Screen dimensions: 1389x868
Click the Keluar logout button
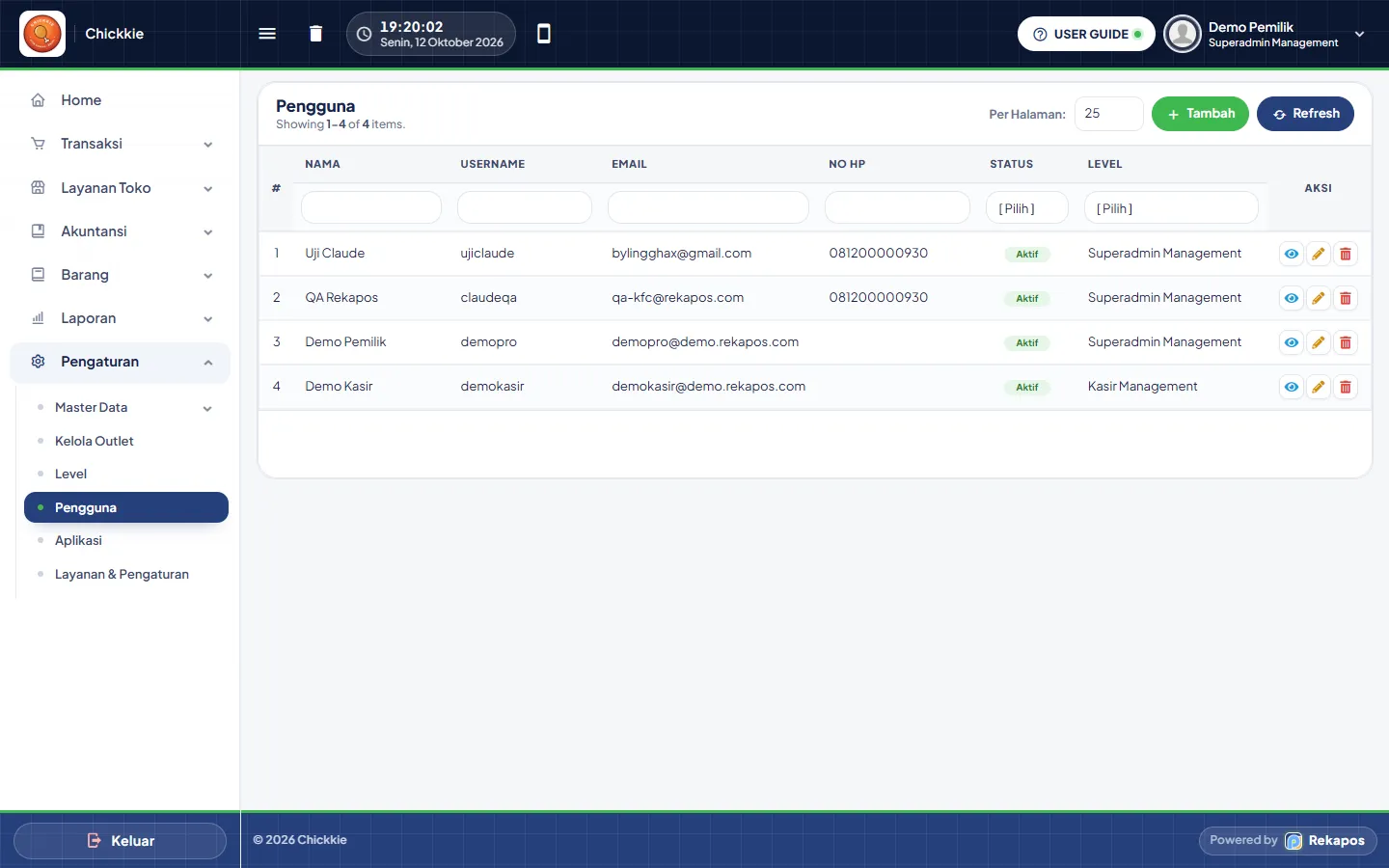(x=120, y=841)
